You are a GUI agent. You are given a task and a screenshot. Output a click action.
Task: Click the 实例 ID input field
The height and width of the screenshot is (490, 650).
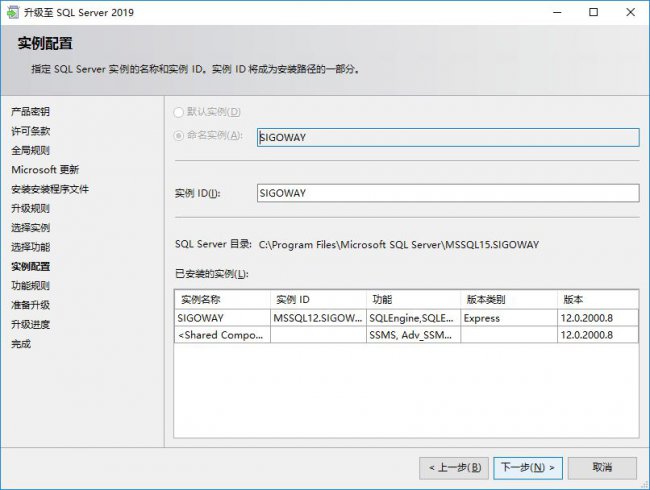coord(448,193)
